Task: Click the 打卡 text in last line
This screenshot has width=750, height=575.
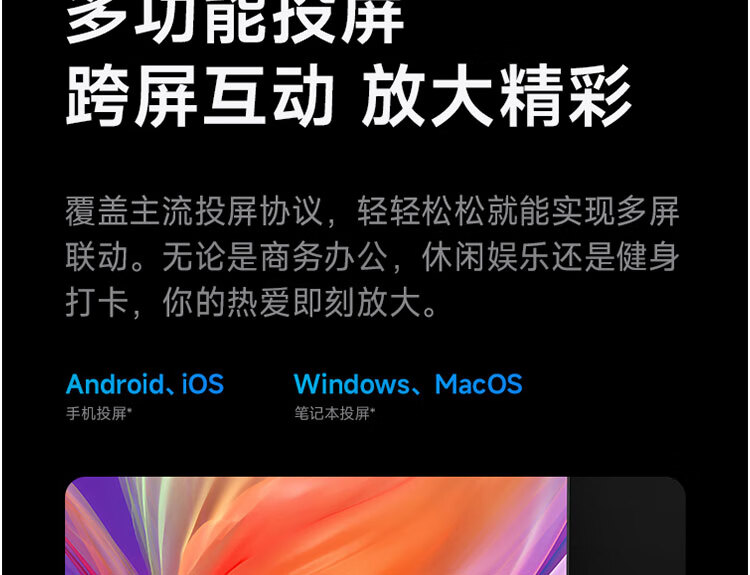Action: 97,302
